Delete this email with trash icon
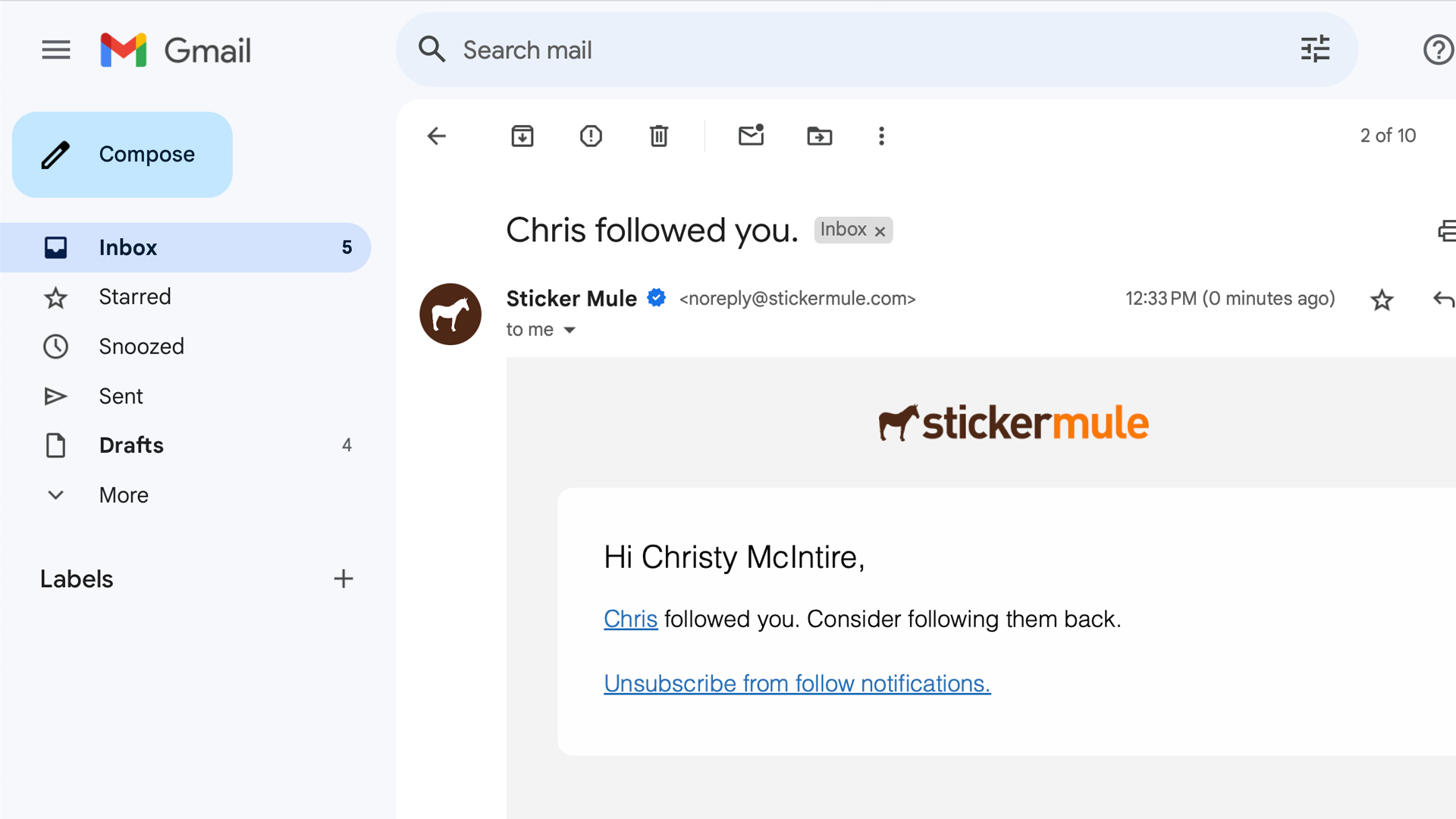 pos(659,136)
